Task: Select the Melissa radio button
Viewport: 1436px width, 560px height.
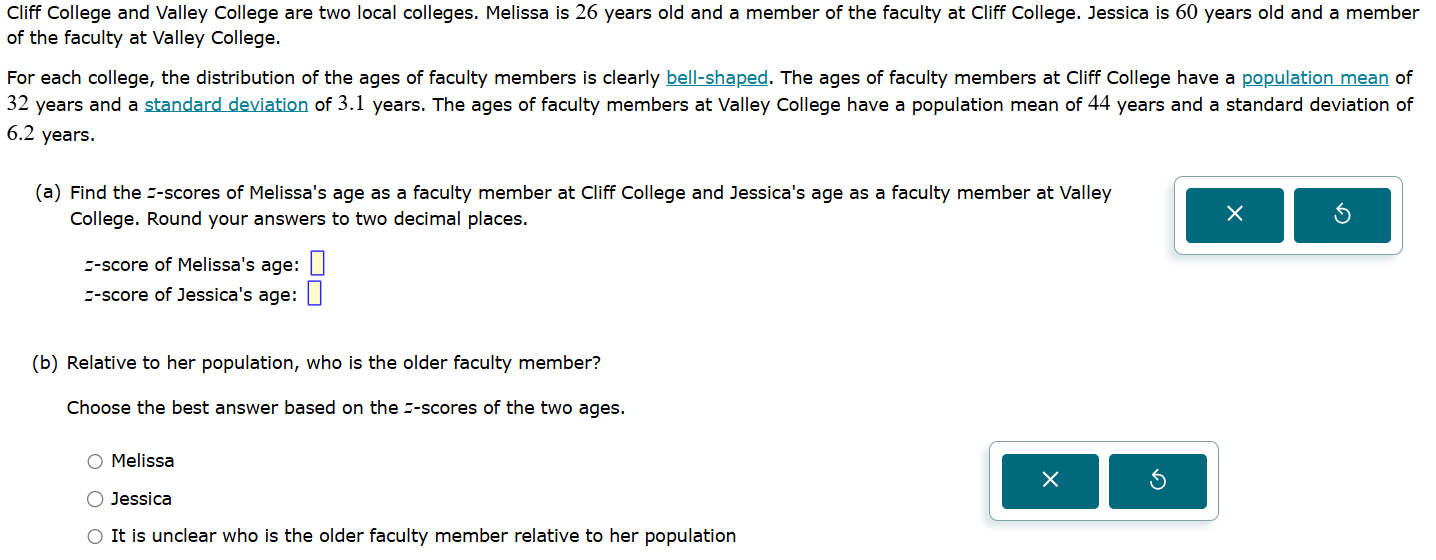Action: coord(95,461)
